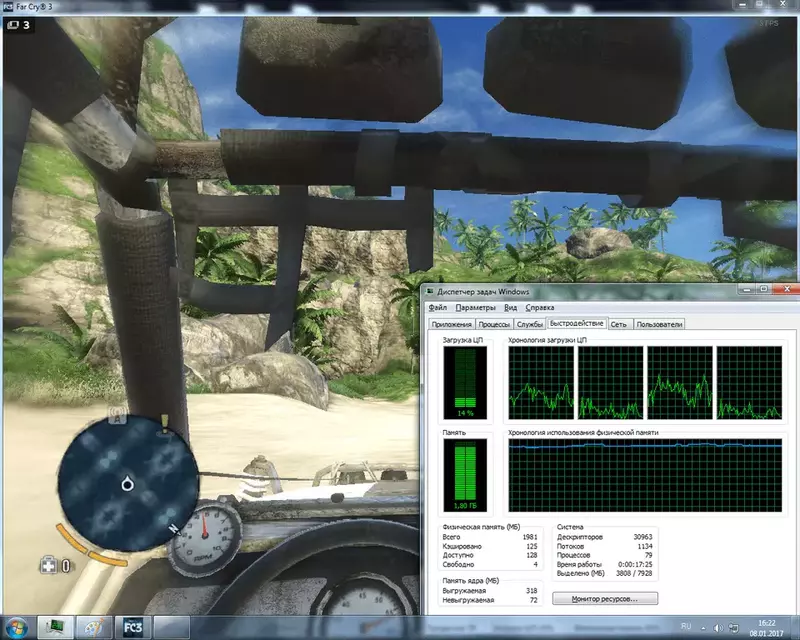Click the 'Потоков' row label
The height and width of the screenshot is (640, 800).
[x=570, y=546]
